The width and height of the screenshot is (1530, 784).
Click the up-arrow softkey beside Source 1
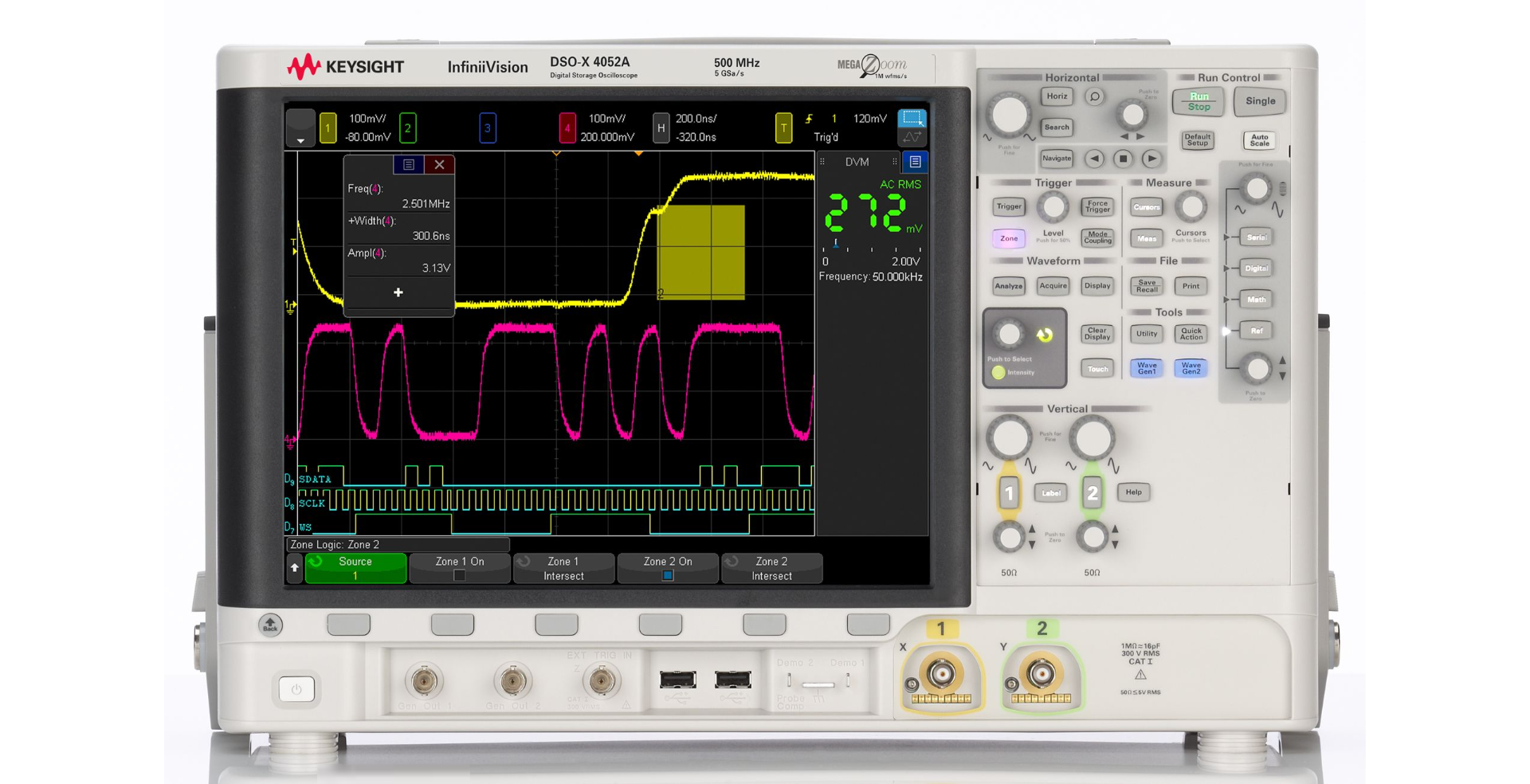coord(294,568)
